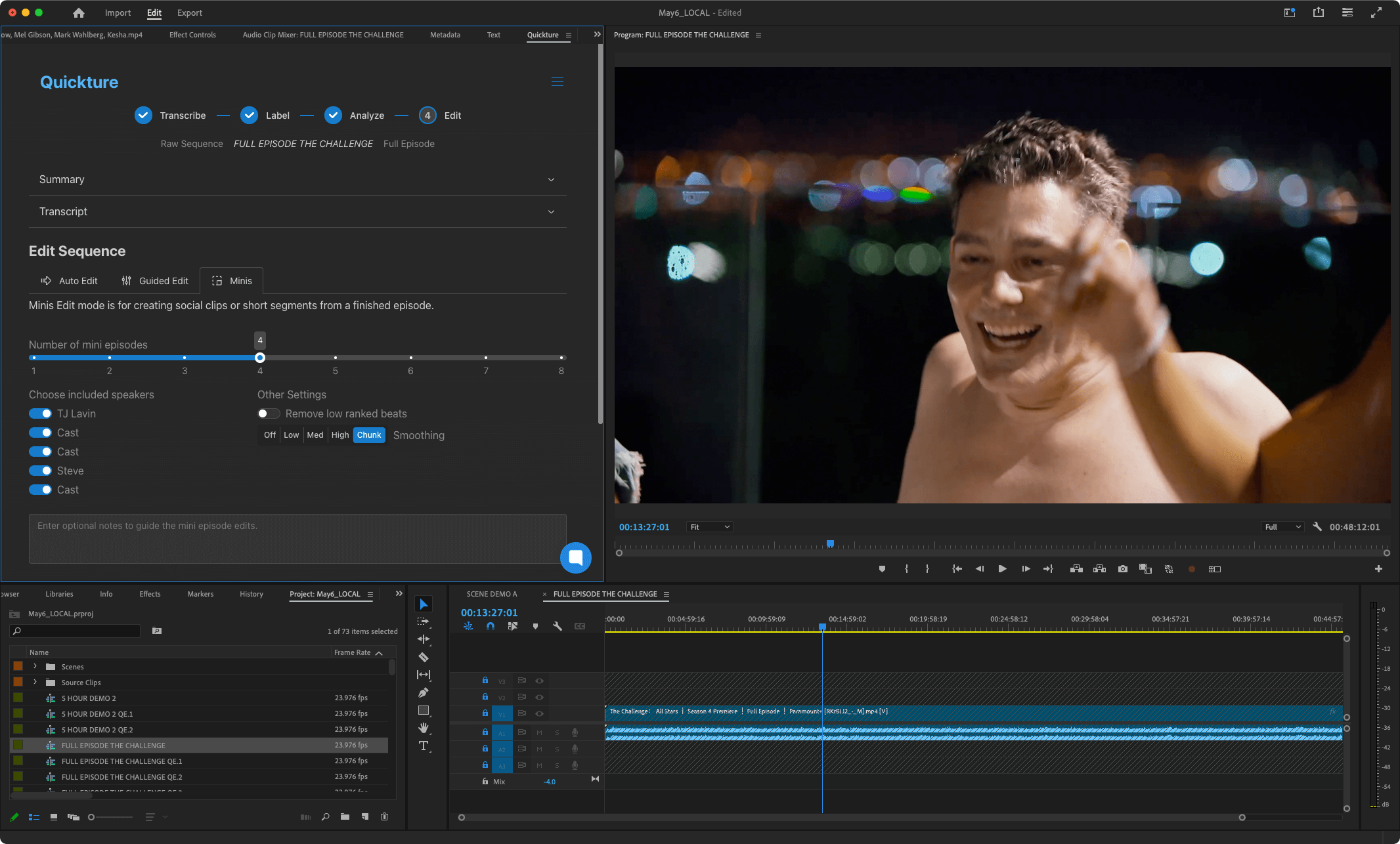The width and height of the screenshot is (1400, 844).
Task: Open the Quickture chat bubble button
Action: (x=576, y=557)
